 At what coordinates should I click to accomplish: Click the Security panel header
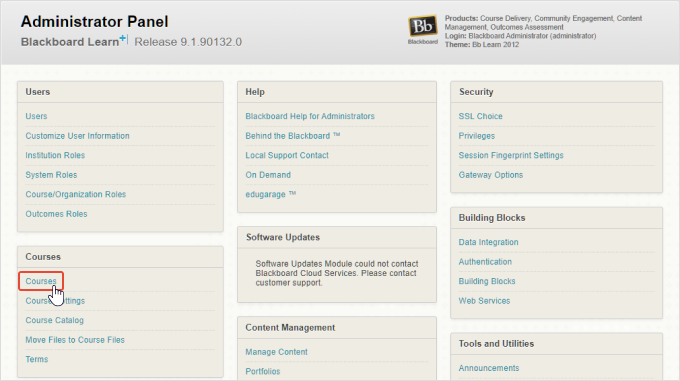tap(556, 92)
